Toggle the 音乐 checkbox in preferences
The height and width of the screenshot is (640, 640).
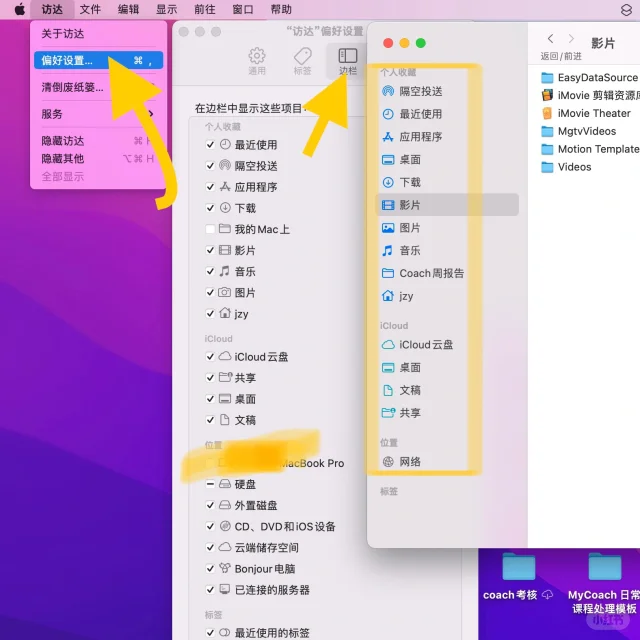click(x=210, y=271)
